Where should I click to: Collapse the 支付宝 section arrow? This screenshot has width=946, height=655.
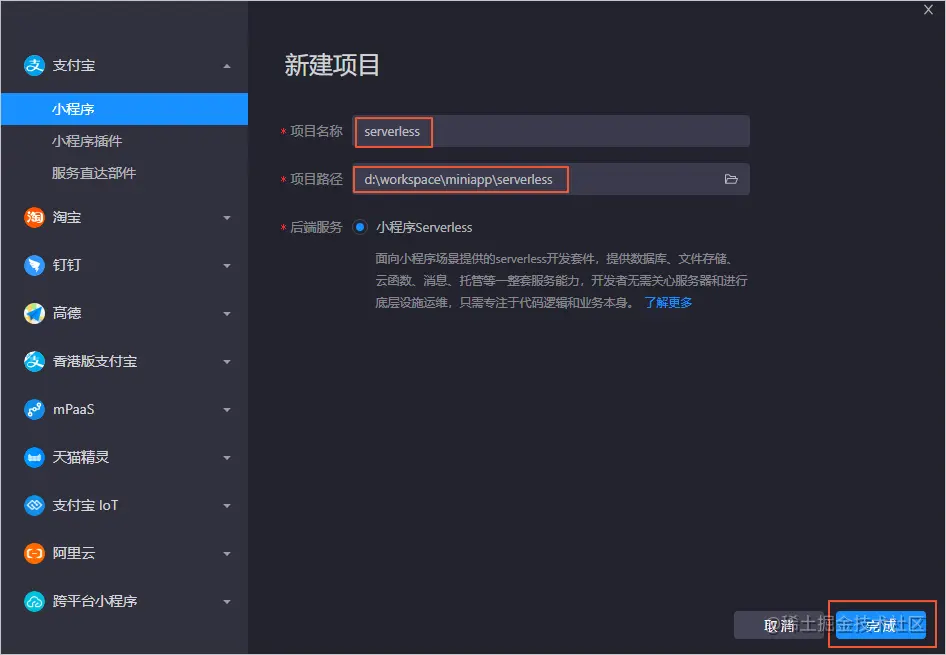[227, 66]
